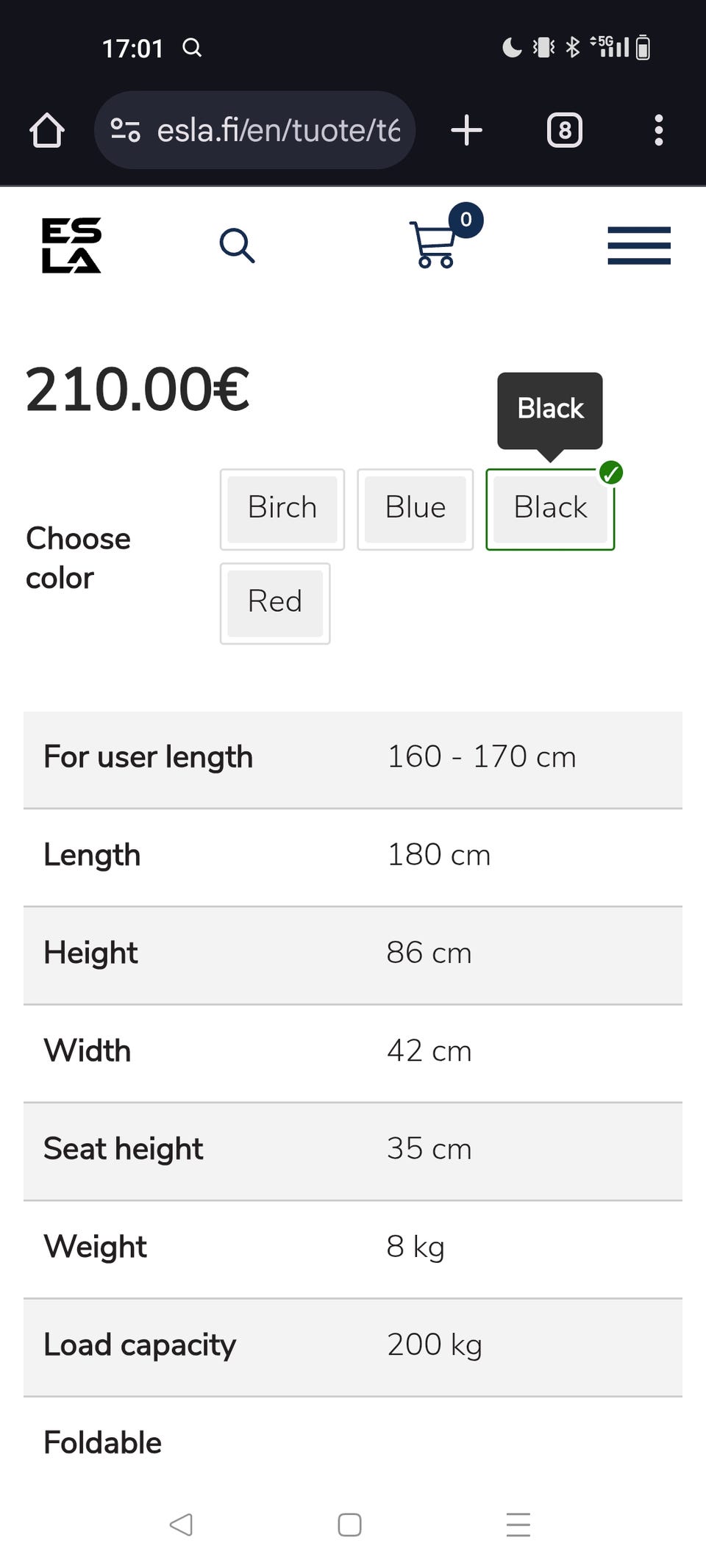Viewport: 706px width, 1568px height.
Task: Go to ESLA logo homepage
Action: [x=71, y=246]
